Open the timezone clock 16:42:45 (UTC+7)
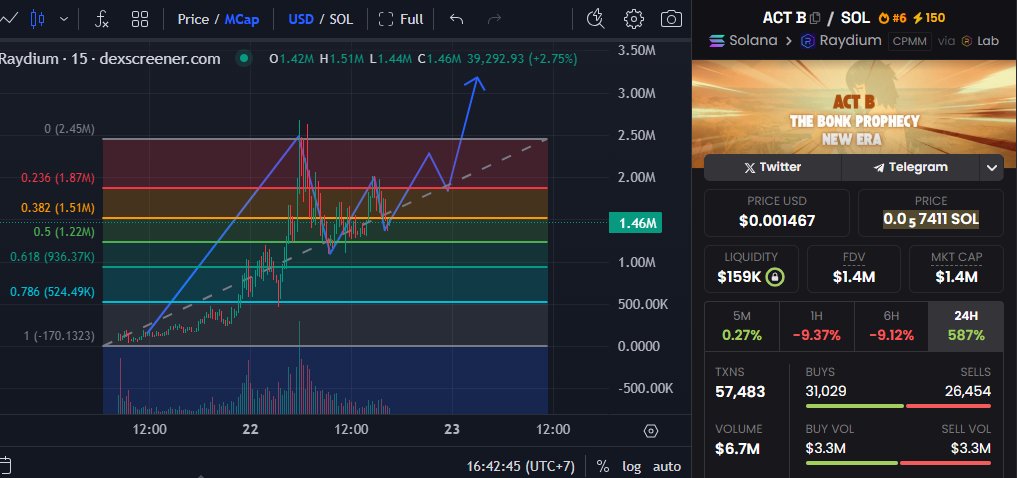The height and width of the screenshot is (478, 1017). (520, 466)
